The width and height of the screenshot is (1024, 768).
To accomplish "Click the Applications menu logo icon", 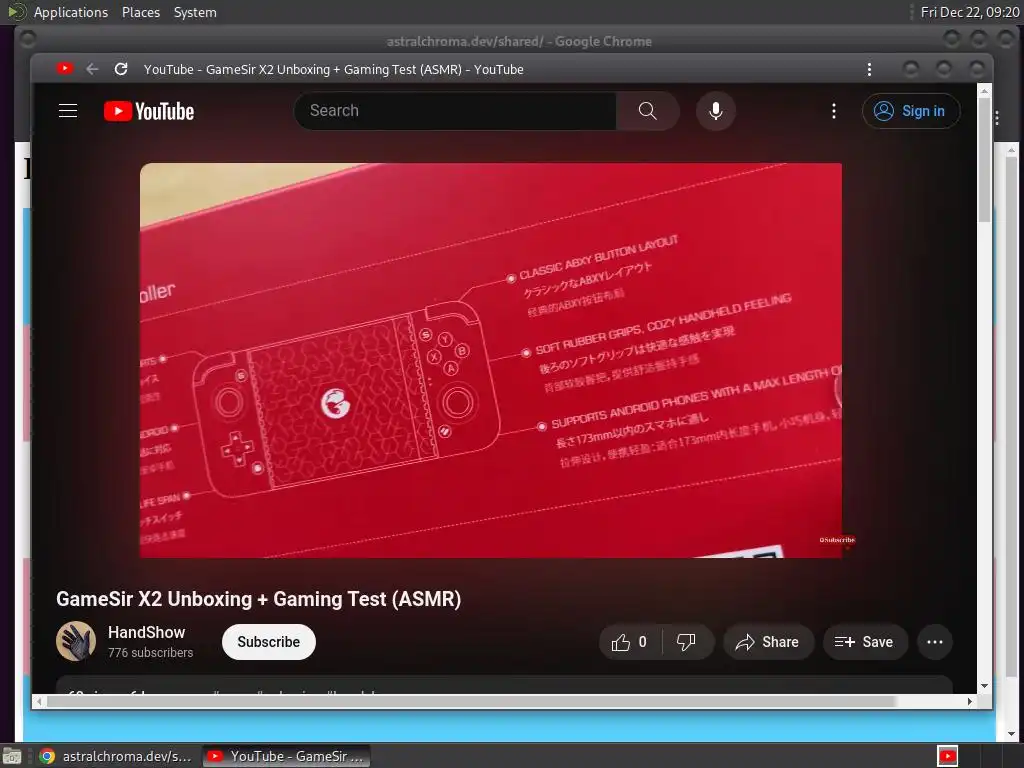I will pyautogui.click(x=17, y=12).
